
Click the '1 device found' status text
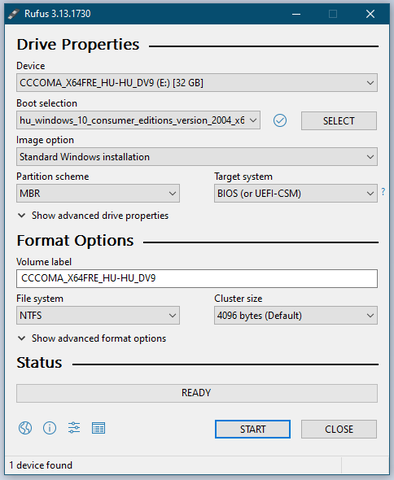point(41,465)
